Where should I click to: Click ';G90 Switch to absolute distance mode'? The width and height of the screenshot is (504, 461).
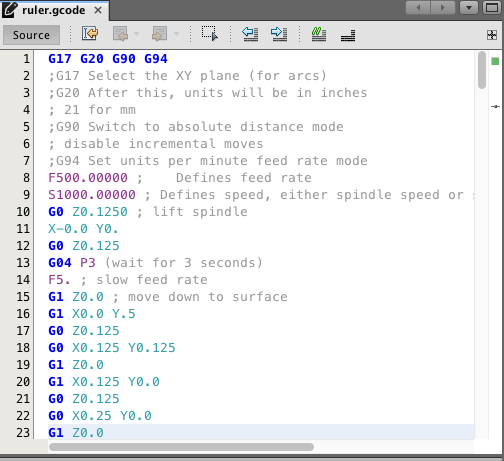(x=196, y=127)
